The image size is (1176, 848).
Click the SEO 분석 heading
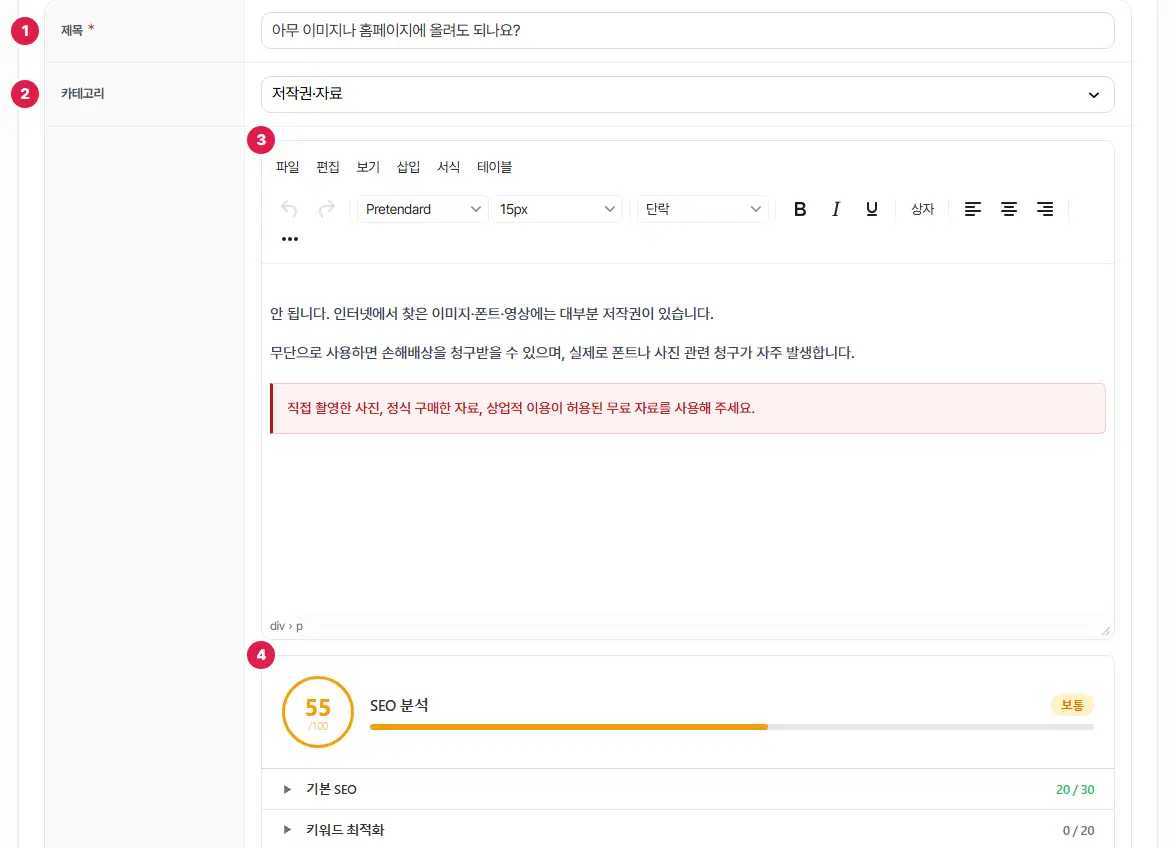coord(399,706)
